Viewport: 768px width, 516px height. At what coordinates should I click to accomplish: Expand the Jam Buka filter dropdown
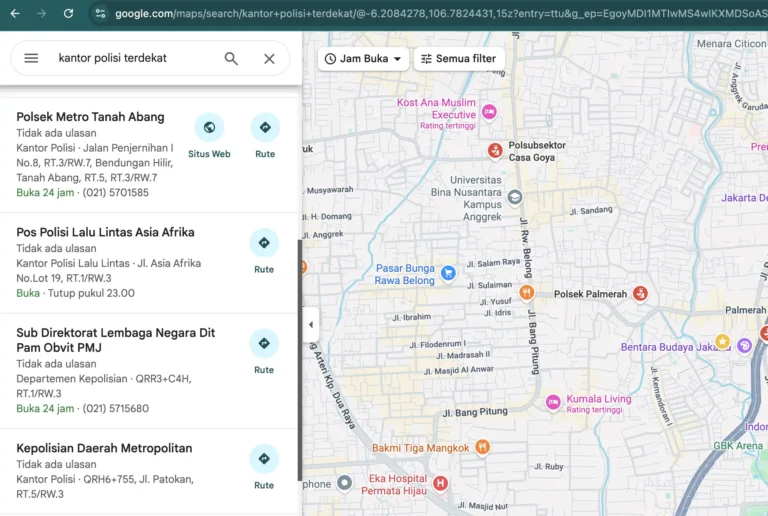363,59
